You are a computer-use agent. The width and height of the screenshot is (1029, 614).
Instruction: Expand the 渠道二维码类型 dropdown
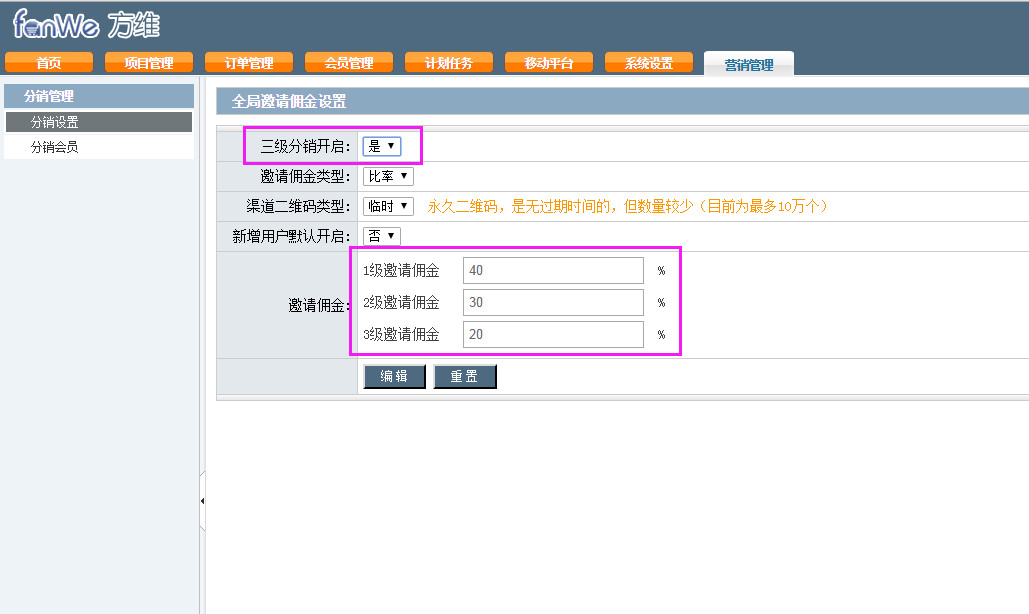(x=388, y=206)
